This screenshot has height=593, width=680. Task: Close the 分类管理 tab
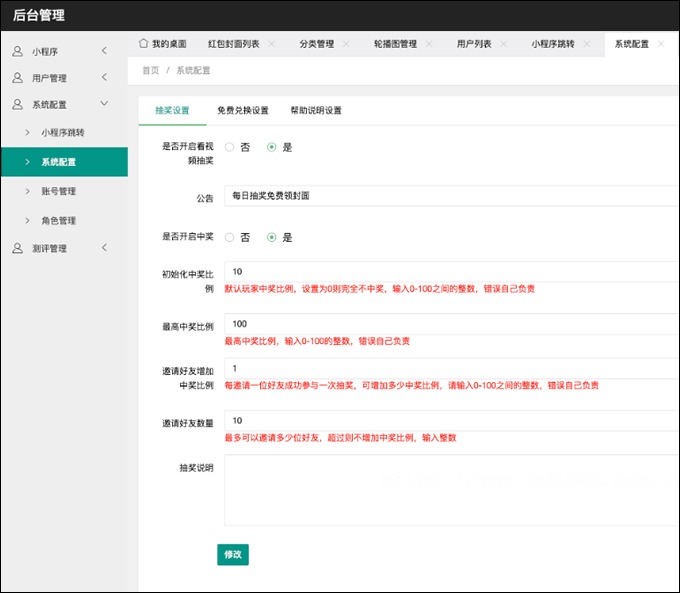point(346,44)
